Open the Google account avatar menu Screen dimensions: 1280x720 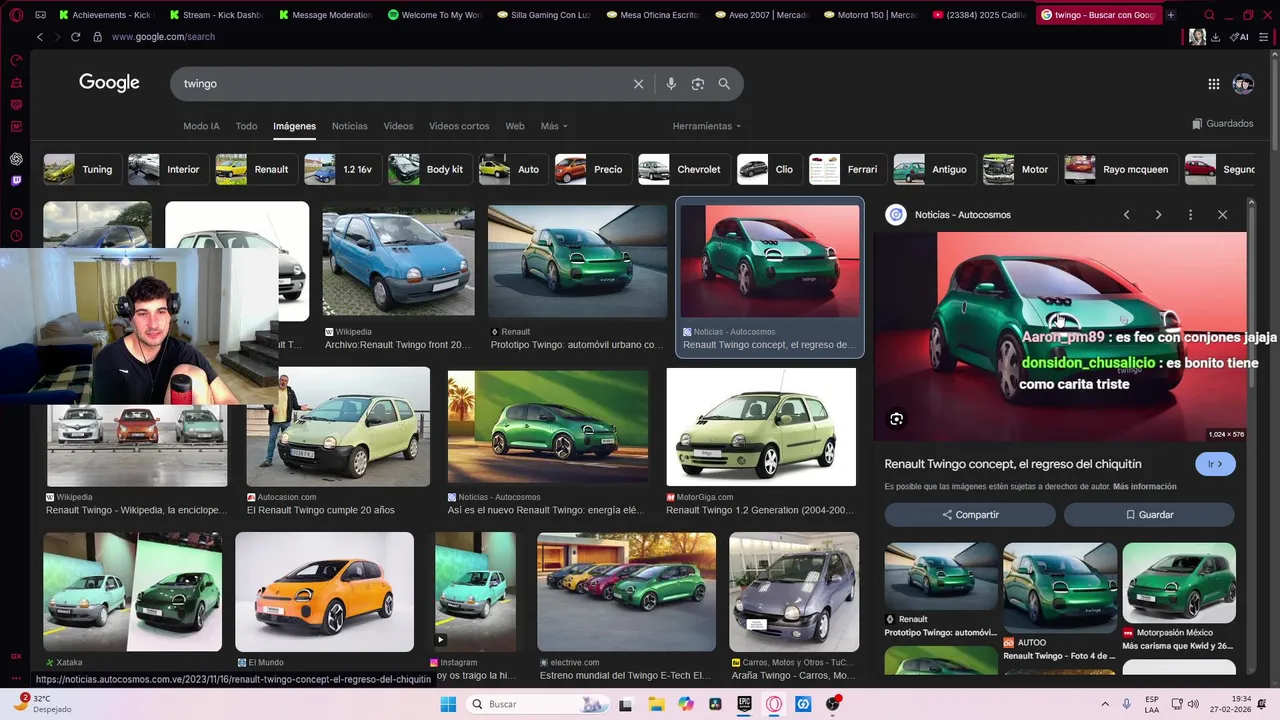[1243, 84]
